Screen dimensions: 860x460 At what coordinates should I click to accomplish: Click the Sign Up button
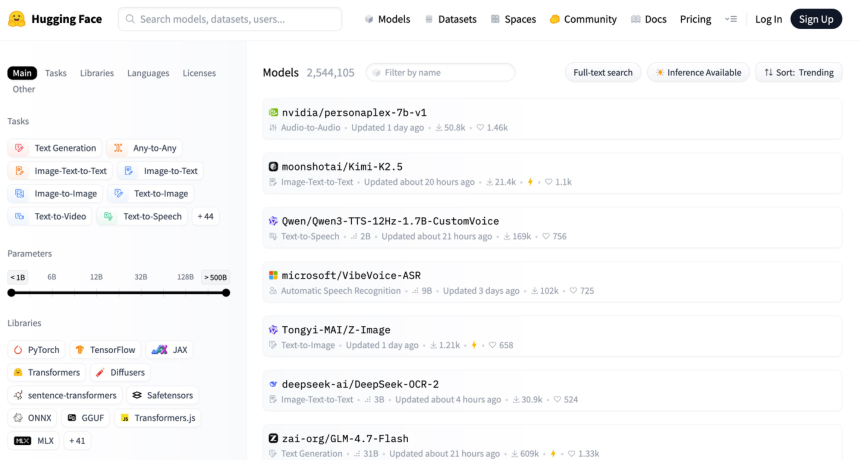816,19
